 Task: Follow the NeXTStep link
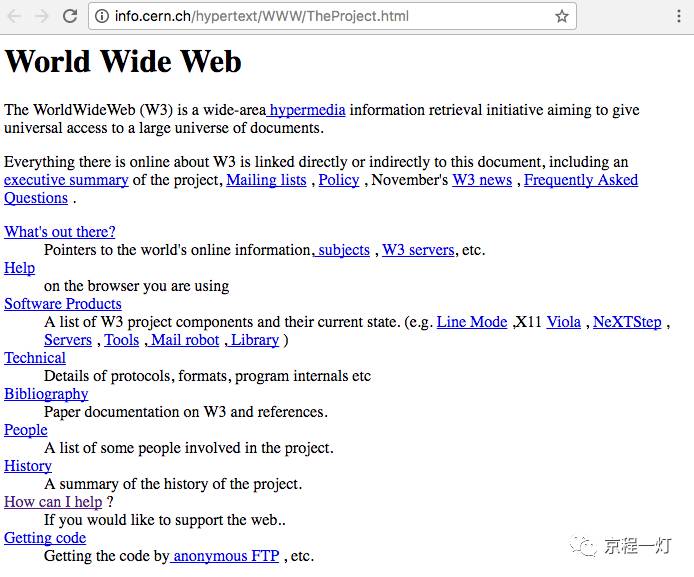pos(627,322)
